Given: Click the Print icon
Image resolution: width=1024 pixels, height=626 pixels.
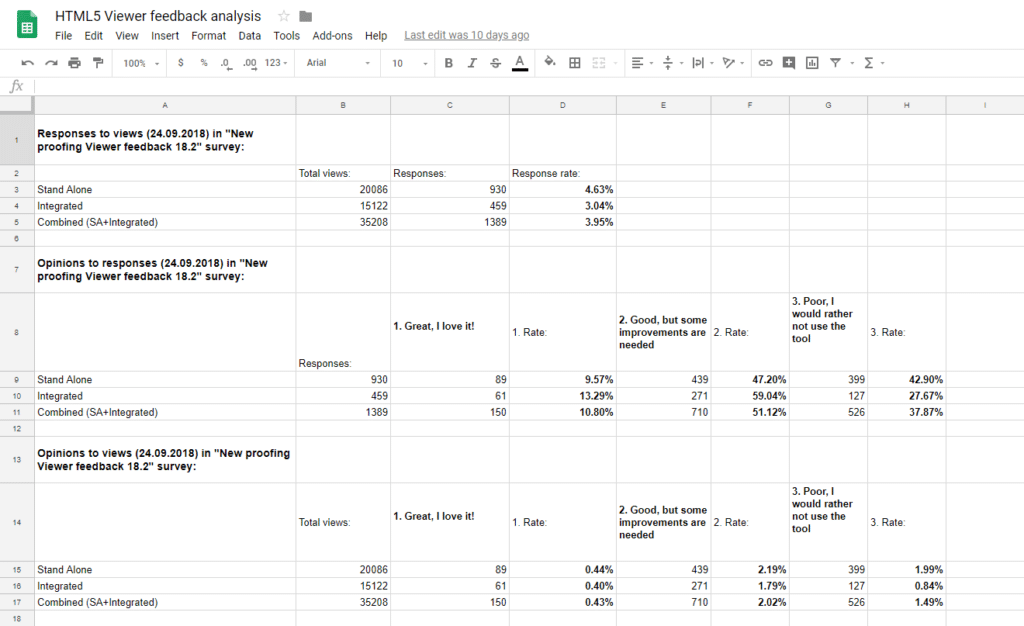Looking at the screenshot, I should (74, 63).
